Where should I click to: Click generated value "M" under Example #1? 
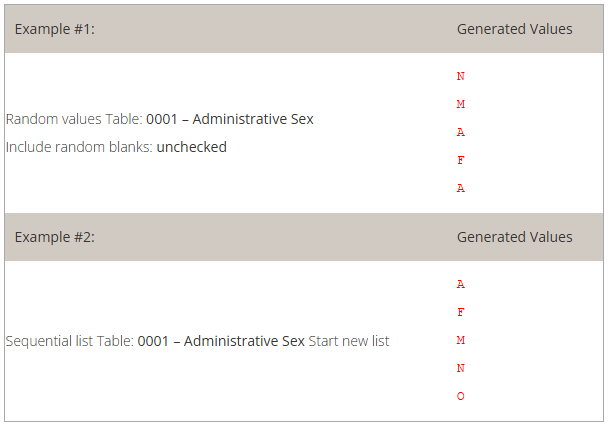click(x=460, y=104)
